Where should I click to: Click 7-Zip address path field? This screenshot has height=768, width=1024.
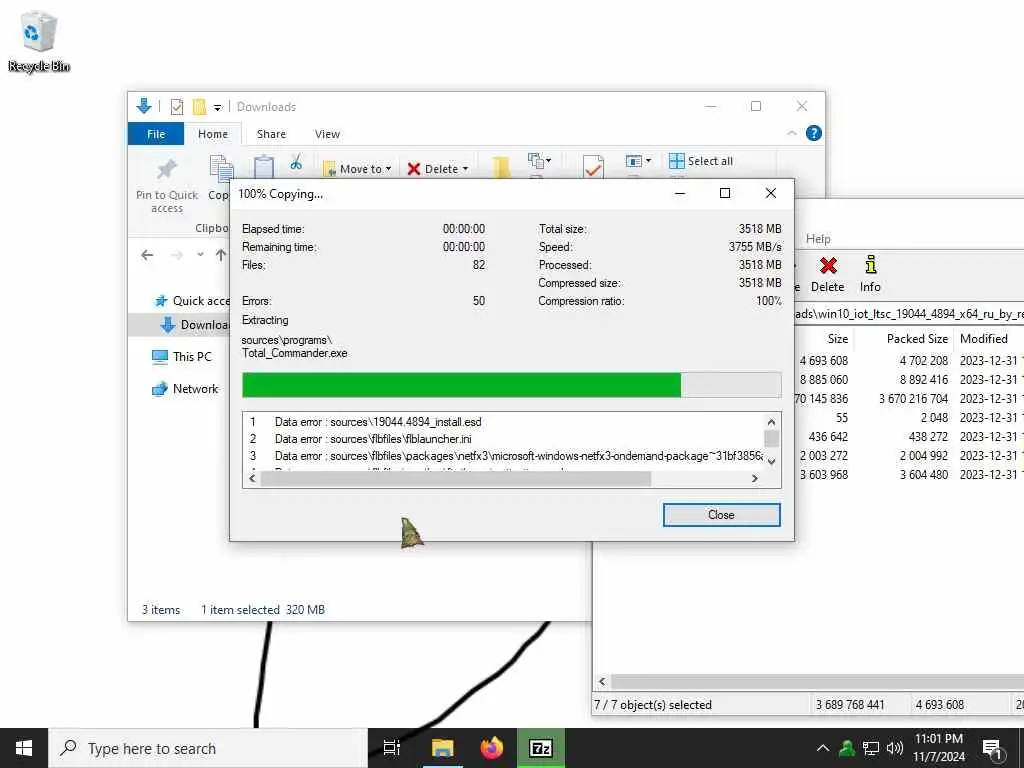point(909,313)
